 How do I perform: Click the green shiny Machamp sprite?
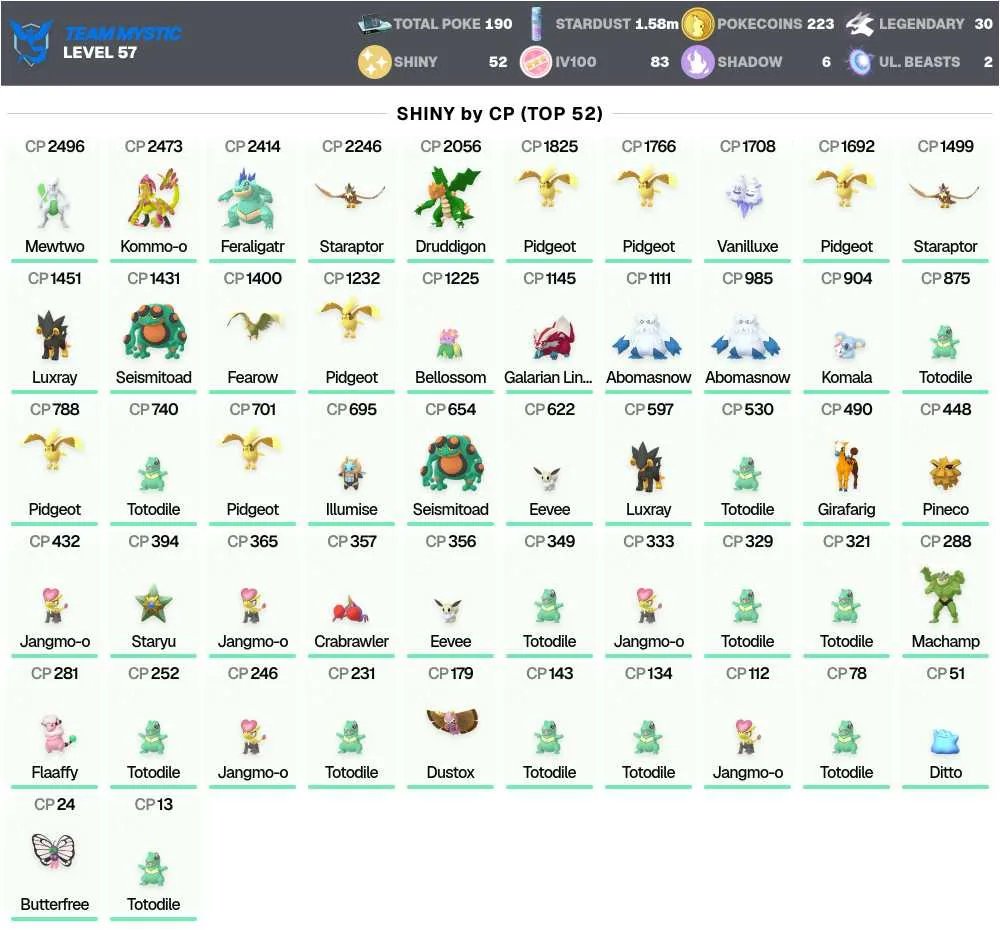click(x=945, y=594)
